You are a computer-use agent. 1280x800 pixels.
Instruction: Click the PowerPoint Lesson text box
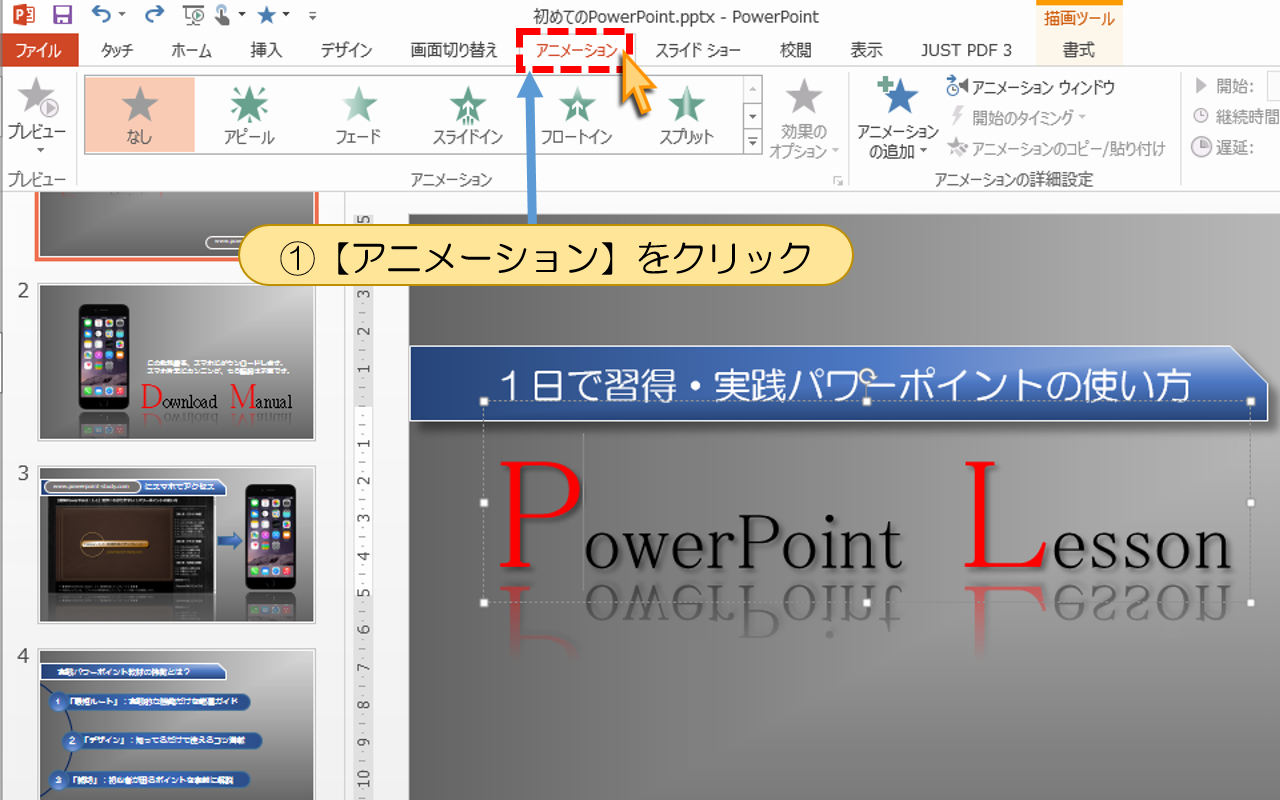tap(867, 503)
